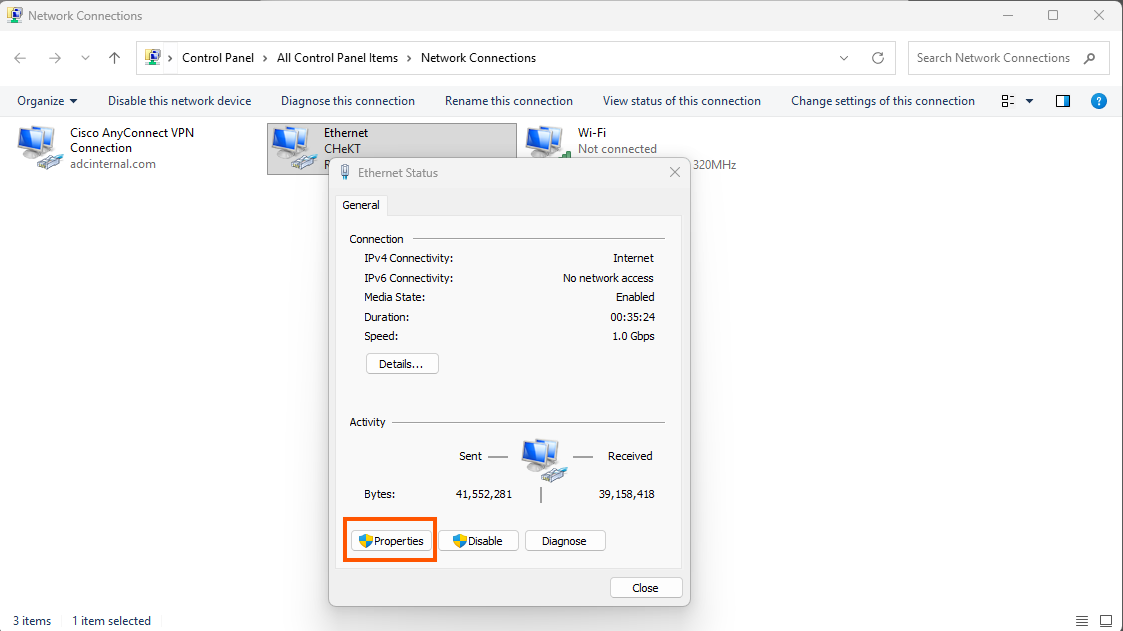Minimize the Network Connections window

(1008, 15)
